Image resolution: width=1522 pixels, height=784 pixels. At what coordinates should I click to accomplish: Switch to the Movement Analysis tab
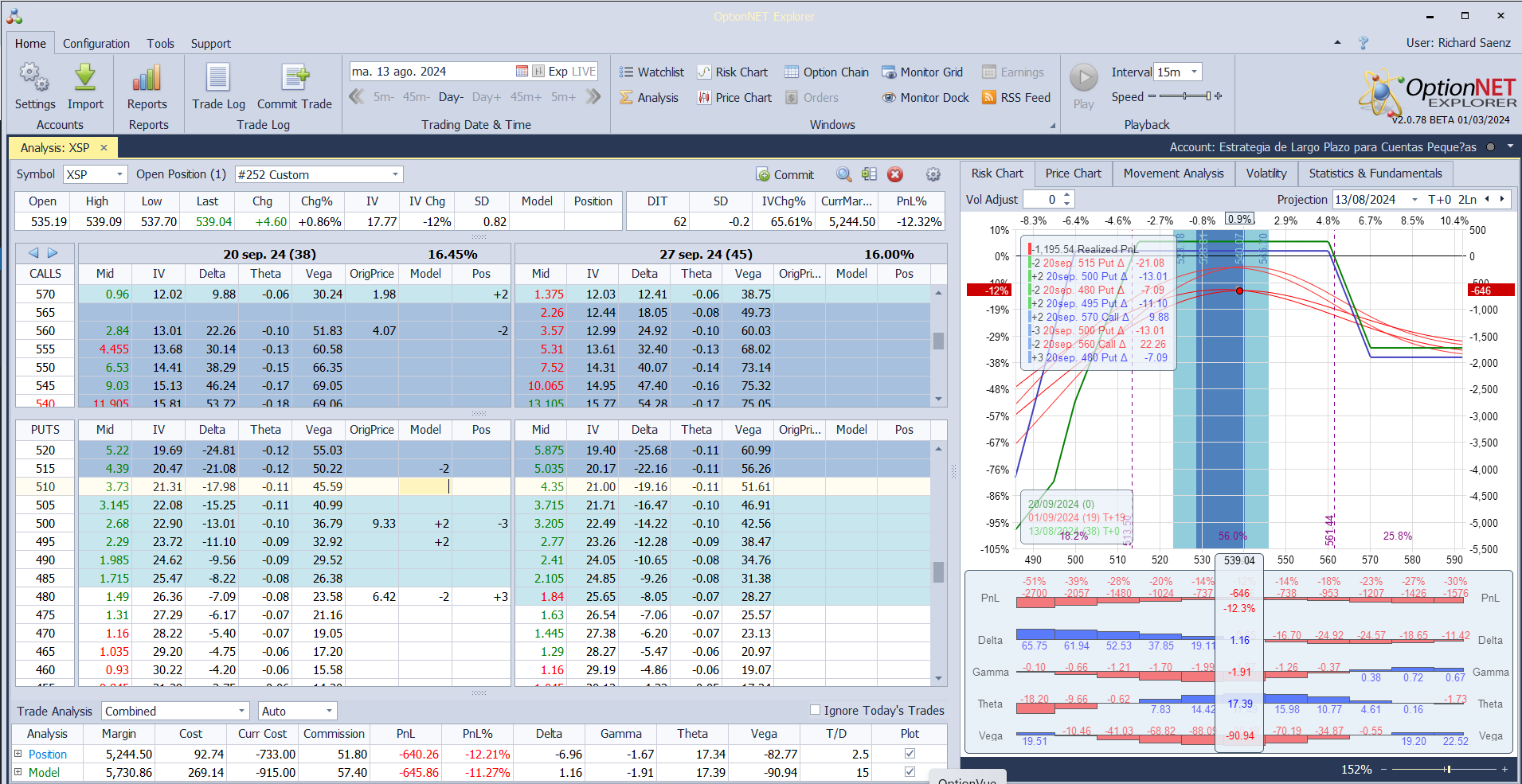tap(1173, 174)
